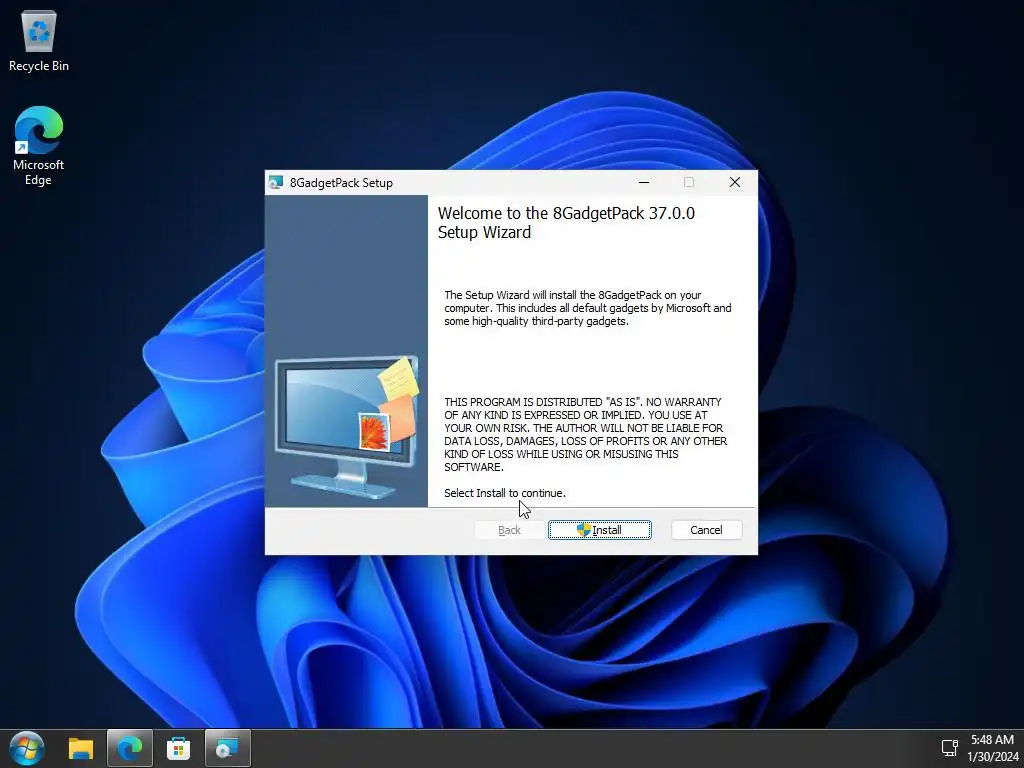Click the Install button
1024x768 pixels.
(600, 530)
